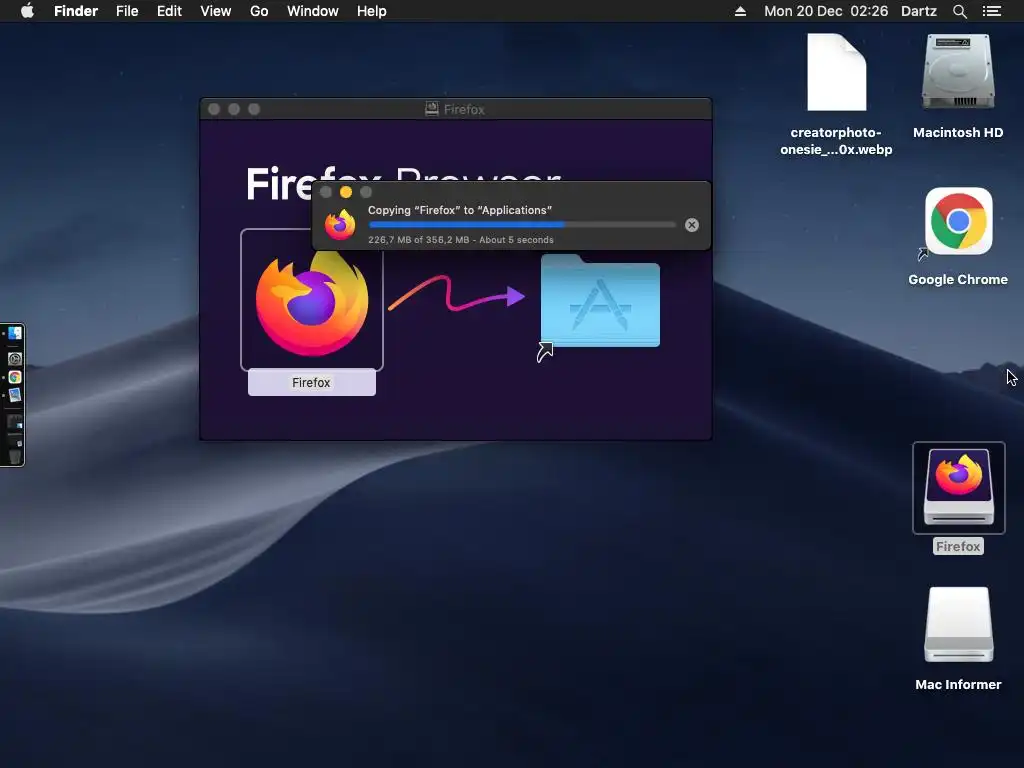The width and height of the screenshot is (1024, 768).
Task: Click the Mac Informer label
Action: (x=958, y=684)
